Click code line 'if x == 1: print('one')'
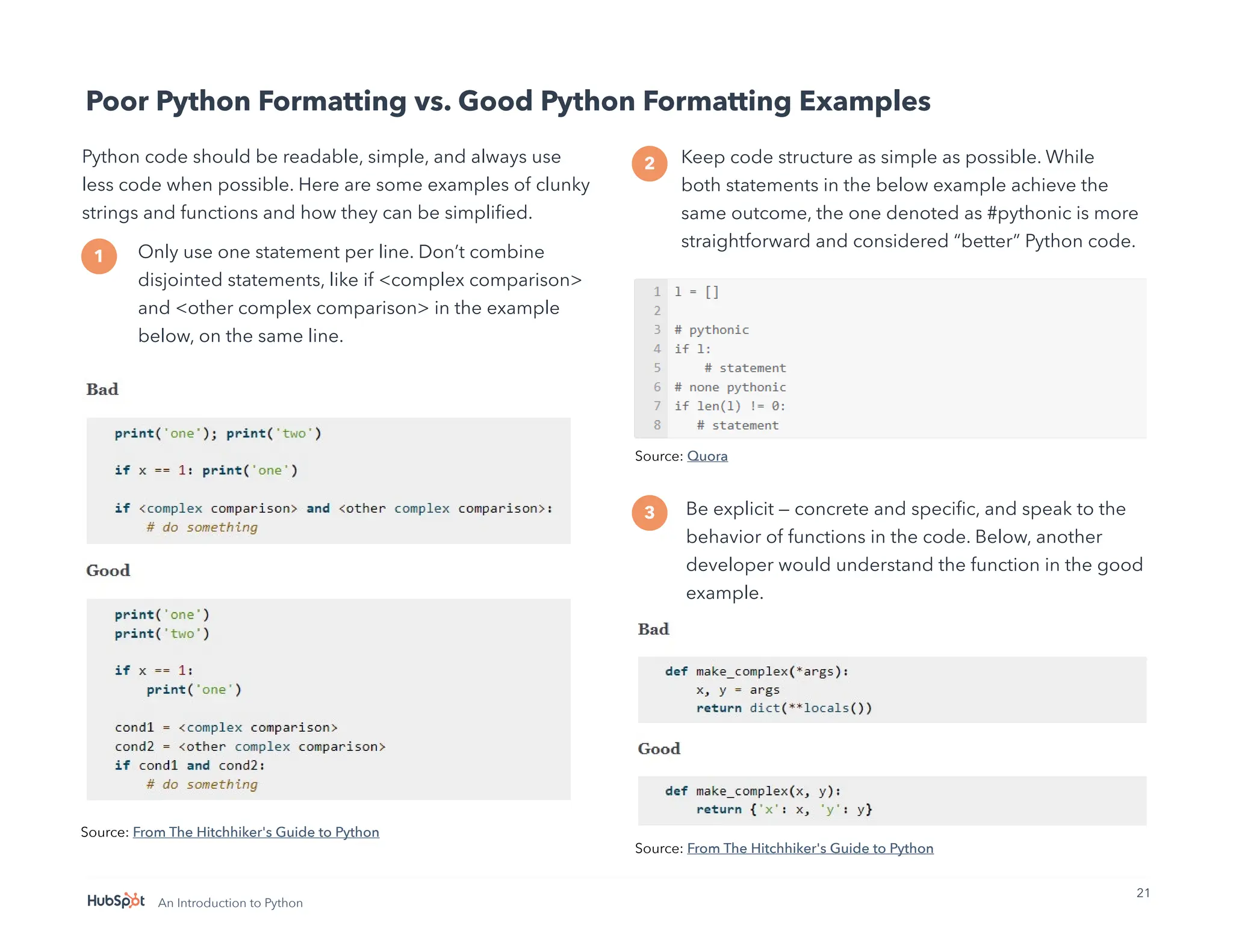 coord(206,470)
